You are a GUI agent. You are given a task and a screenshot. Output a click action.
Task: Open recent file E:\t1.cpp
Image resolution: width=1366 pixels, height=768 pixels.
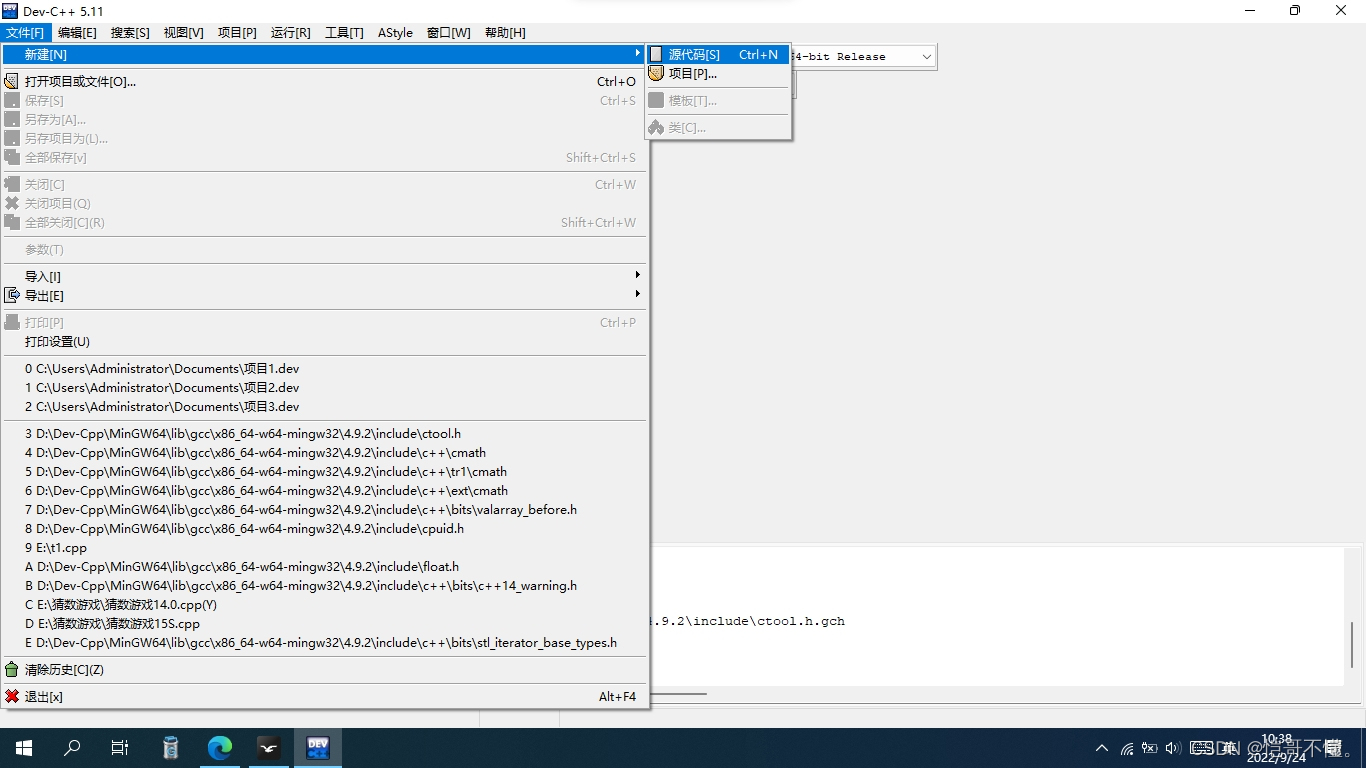325,548
